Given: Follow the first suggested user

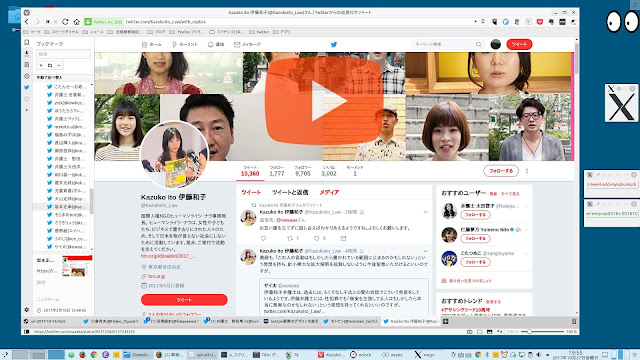Looking at the screenshot, I should tap(475, 215).
